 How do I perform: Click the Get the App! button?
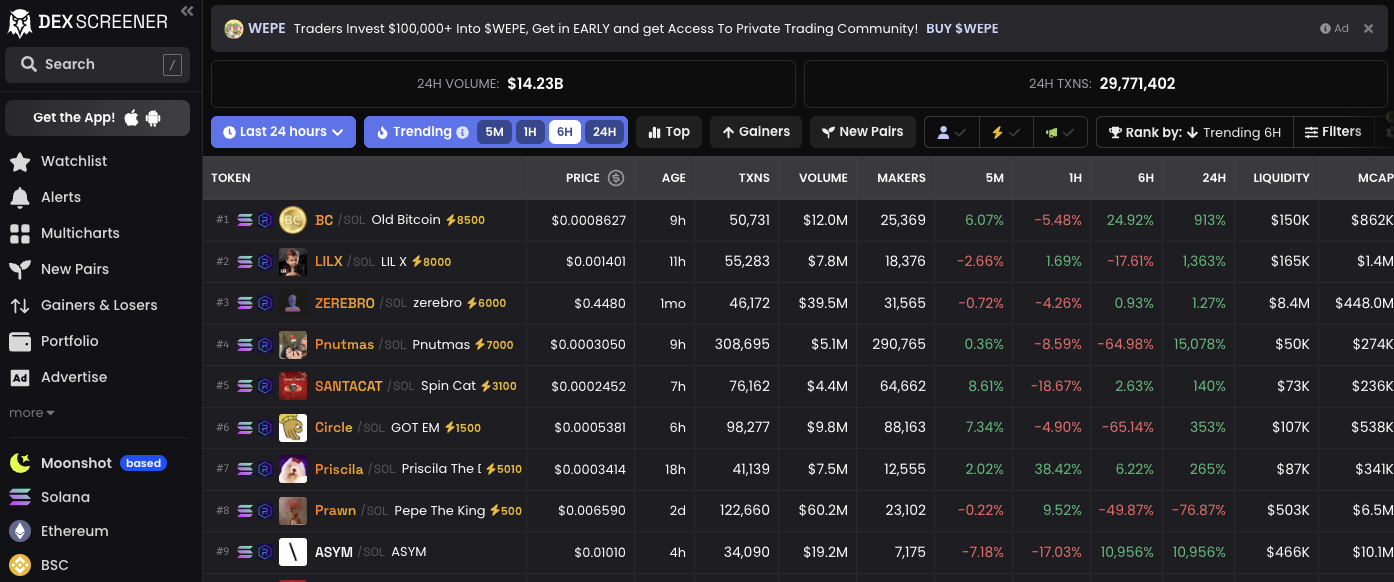tap(97, 118)
